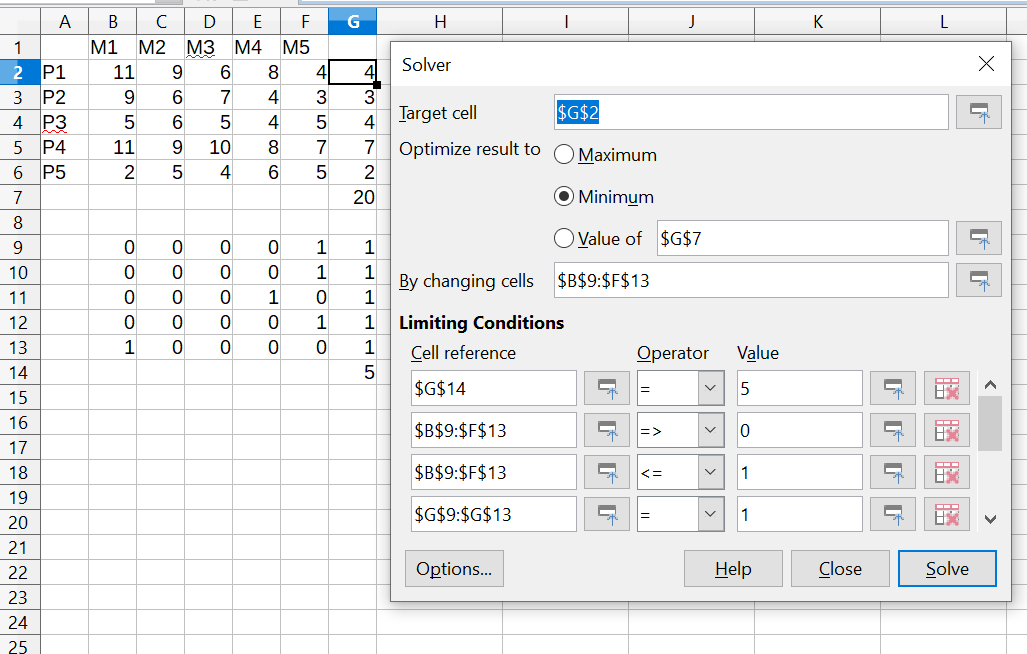
Task: Click Close button in Solver
Action: click(840, 568)
